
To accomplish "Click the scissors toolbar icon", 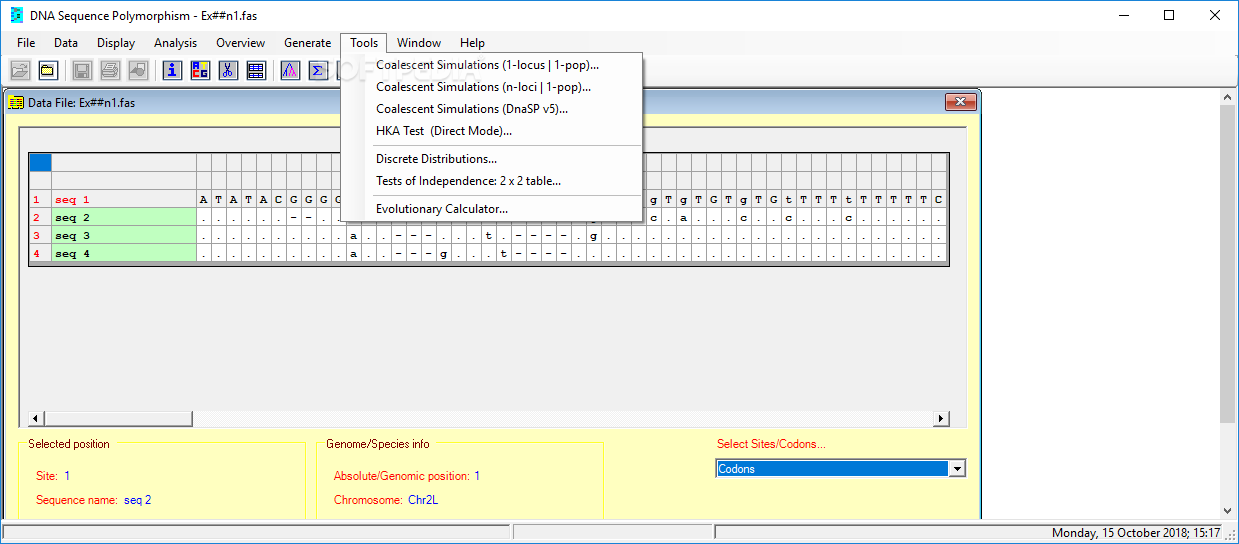I will coord(228,70).
